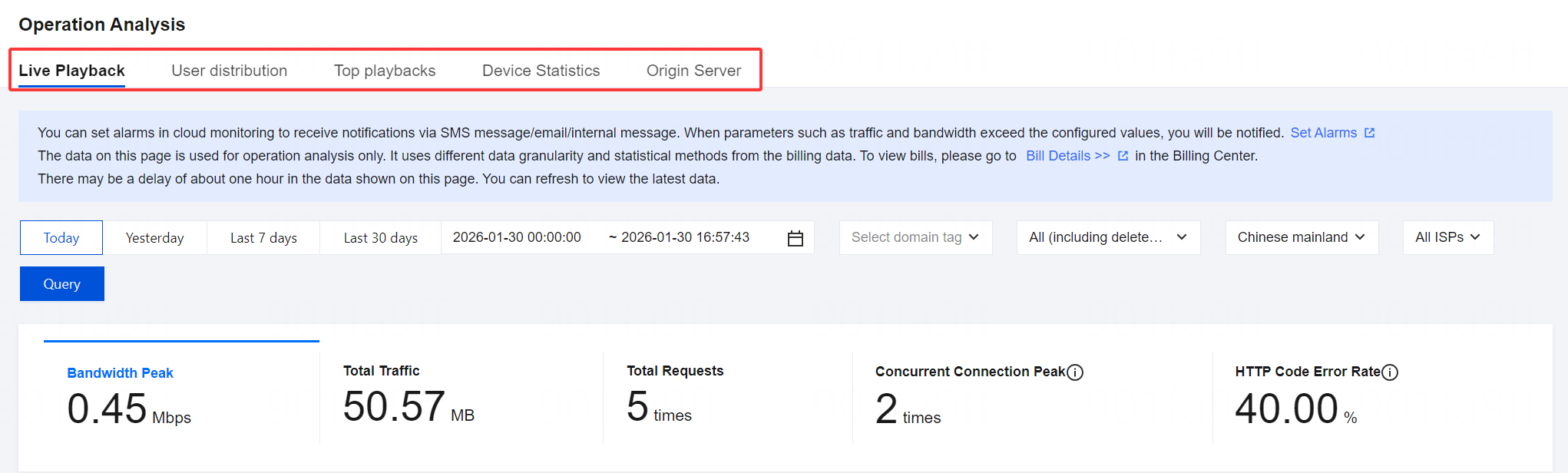The width and height of the screenshot is (1568, 473).
Task: Select the Yesterday time range
Action: click(154, 238)
